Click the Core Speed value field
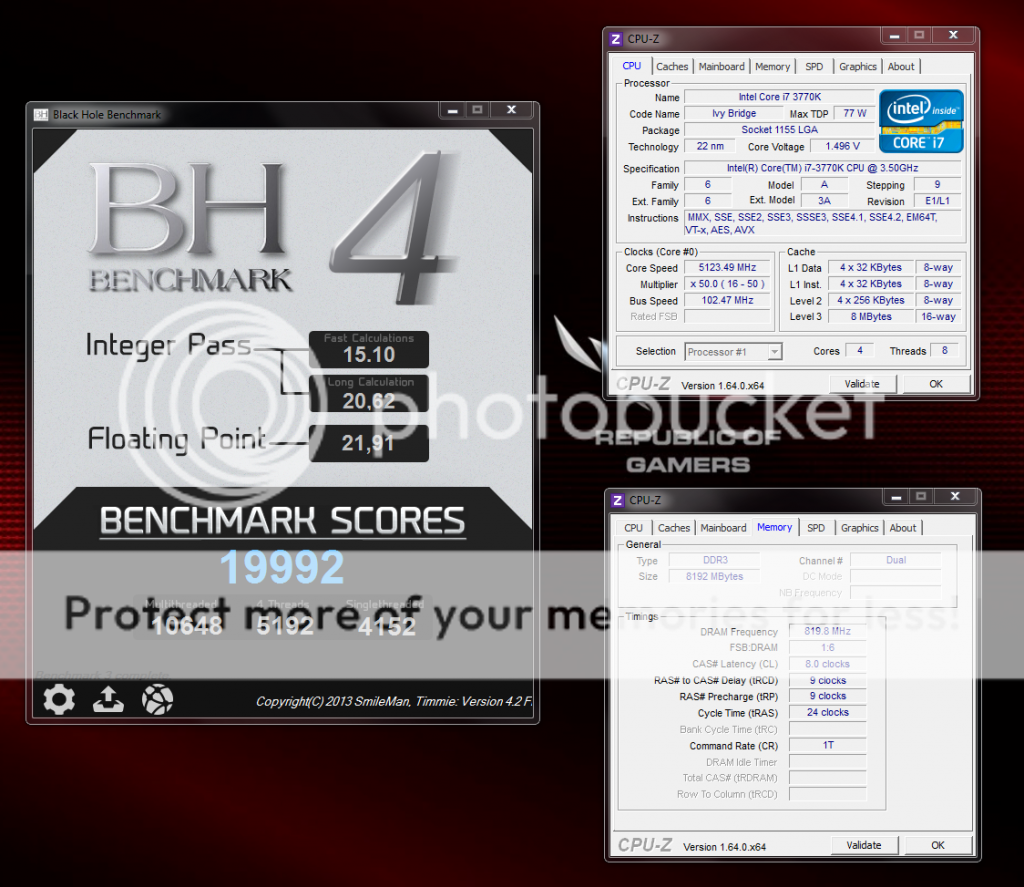Screen dimensions: 1024x887 [x=727, y=268]
